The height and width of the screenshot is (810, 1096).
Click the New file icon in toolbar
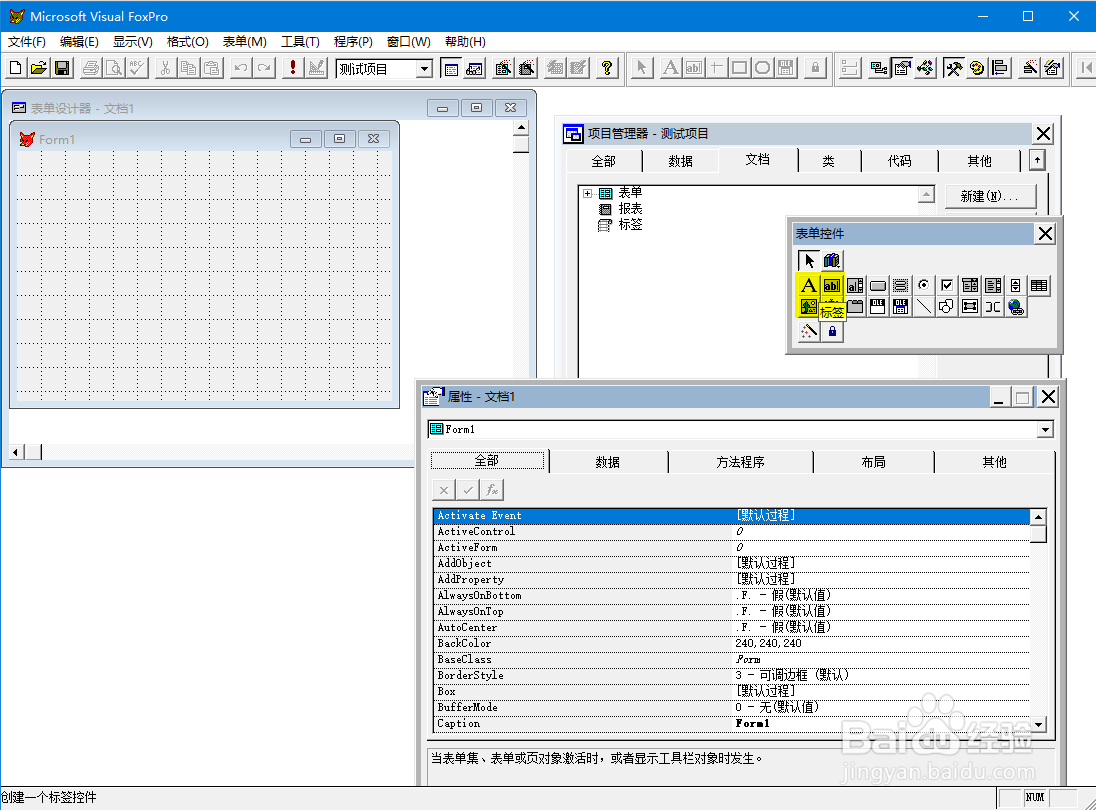(x=15, y=68)
